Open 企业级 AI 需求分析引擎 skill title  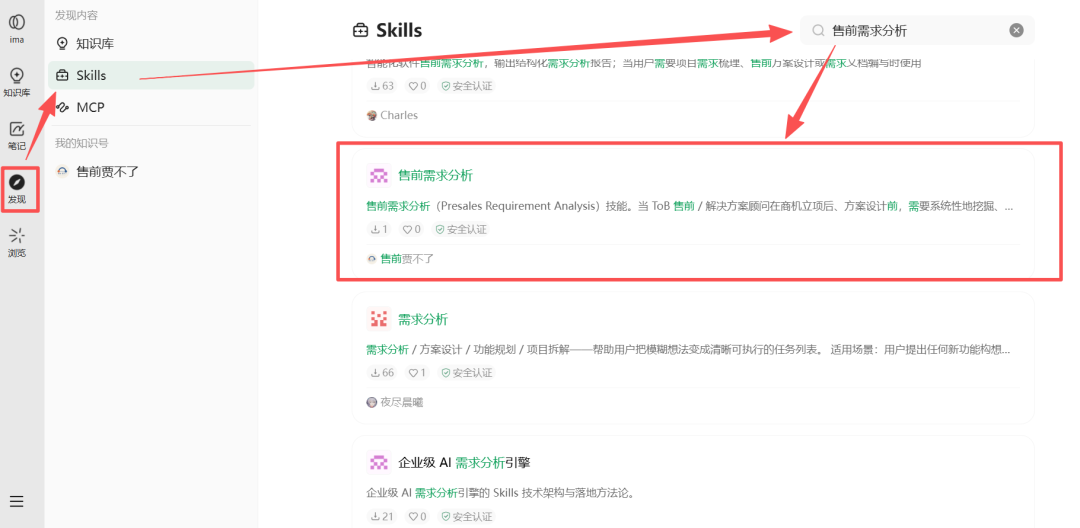click(464, 463)
